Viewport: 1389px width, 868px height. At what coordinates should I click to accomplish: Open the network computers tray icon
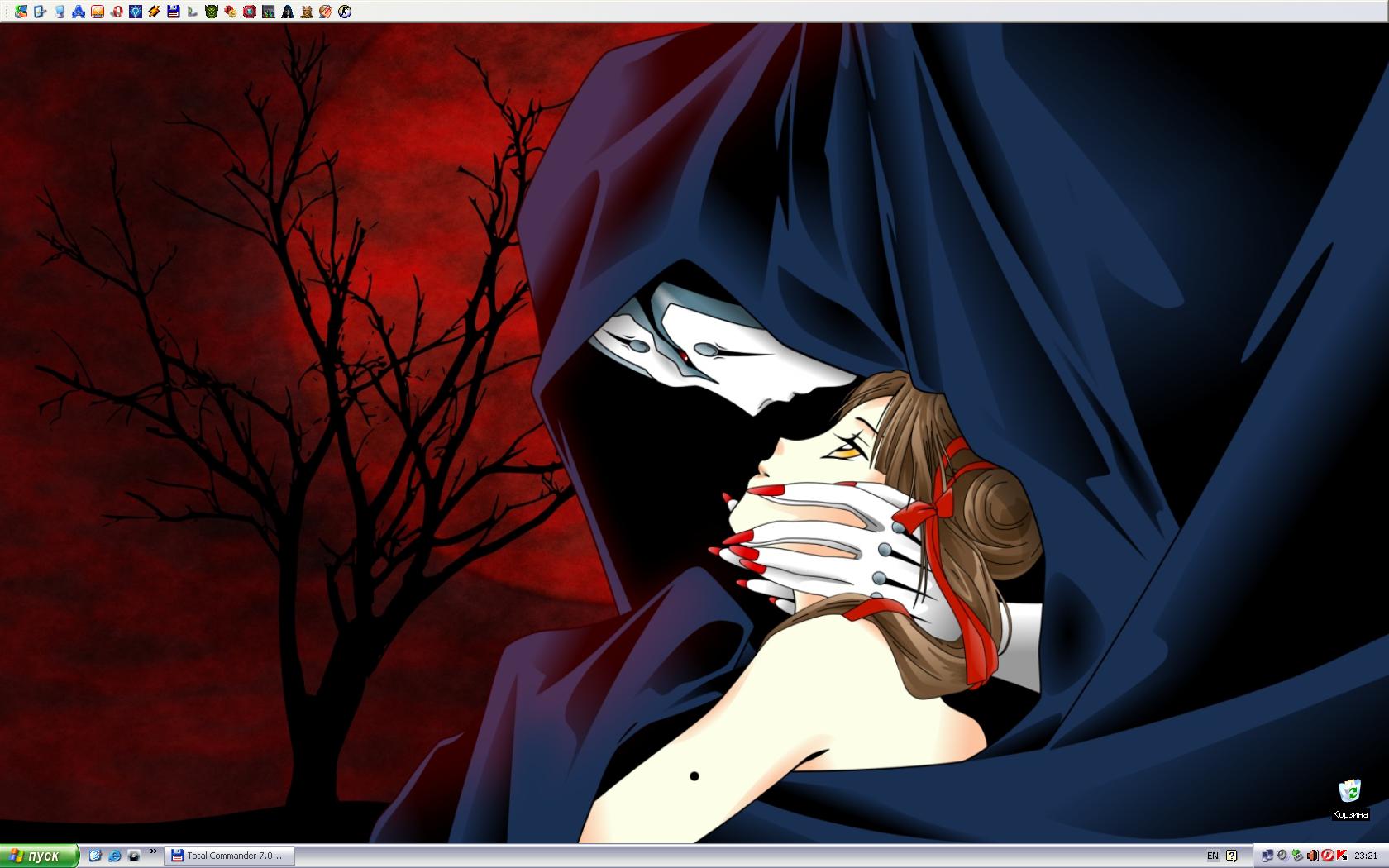click(1267, 856)
